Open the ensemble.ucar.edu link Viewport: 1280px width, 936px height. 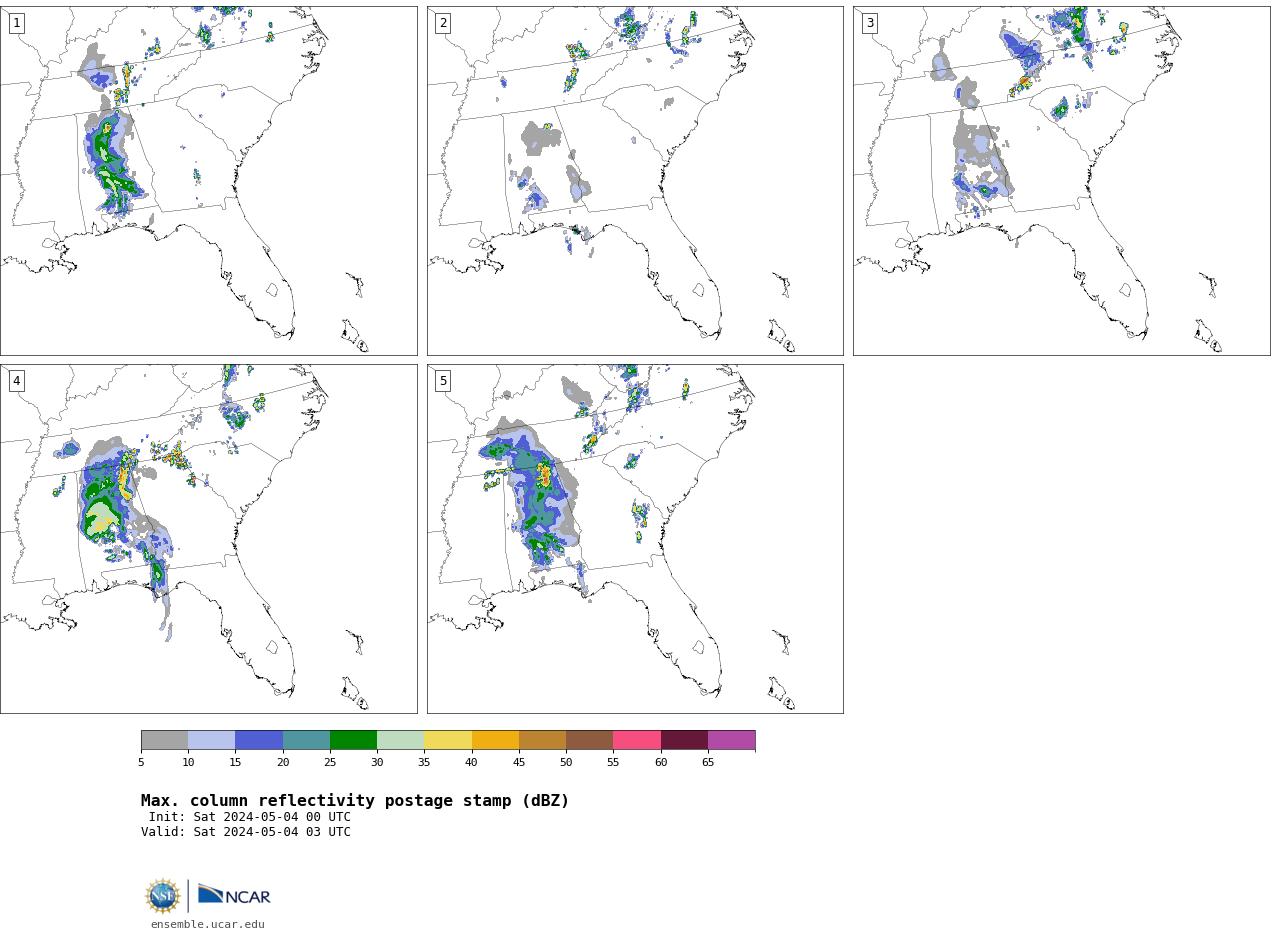click(x=208, y=925)
